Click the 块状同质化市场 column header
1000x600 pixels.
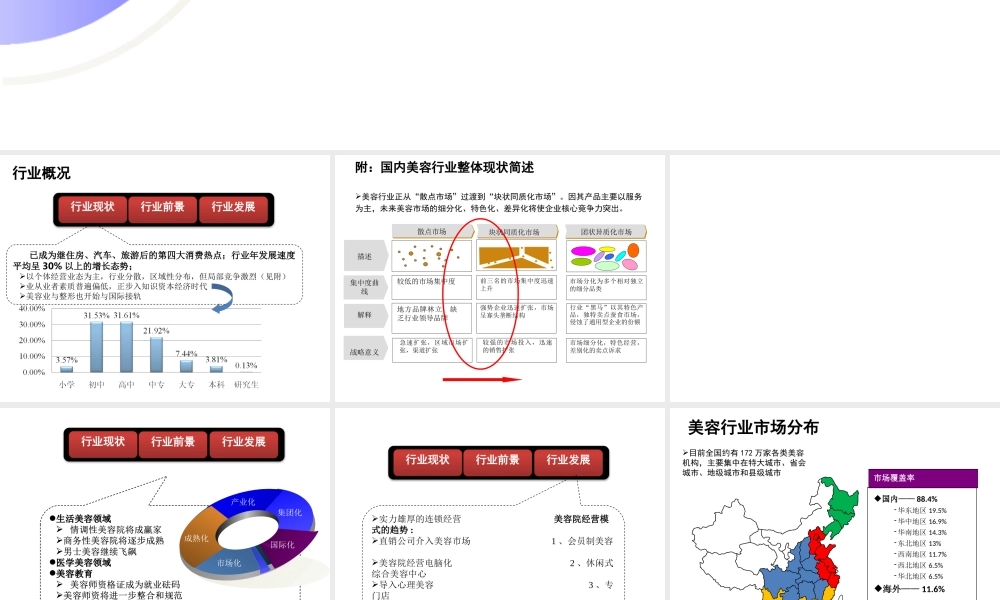pyautogui.click(x=515, y=231)
